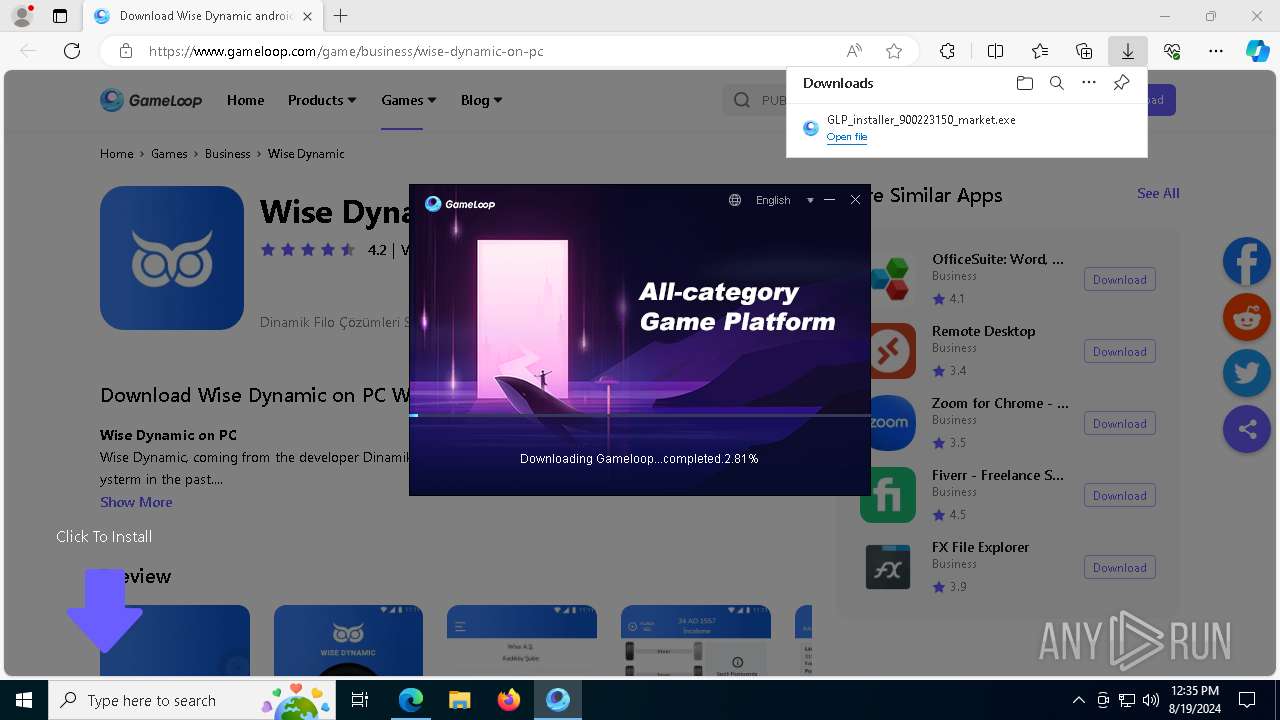Viewport: 1280px width, 720px height.
Task: Select the Download Wise Dynamic browser tab
Action: click(203, 16)
